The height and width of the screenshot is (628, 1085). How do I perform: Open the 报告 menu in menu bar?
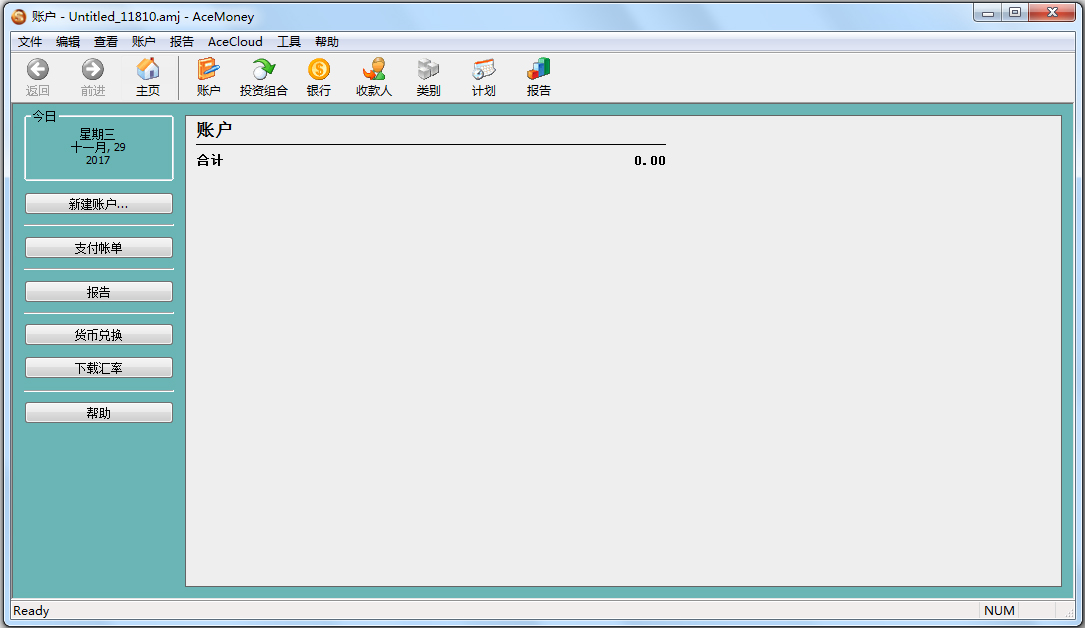point(182,41)
